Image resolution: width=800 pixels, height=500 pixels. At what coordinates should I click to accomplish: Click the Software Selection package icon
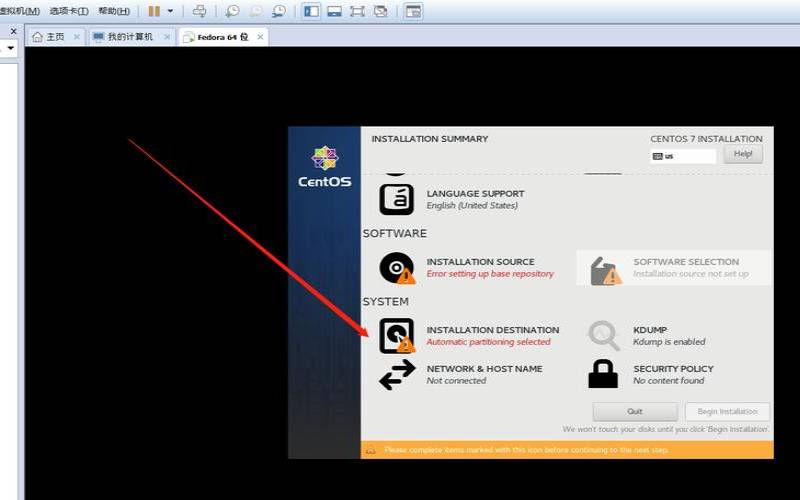click(606, 270)
